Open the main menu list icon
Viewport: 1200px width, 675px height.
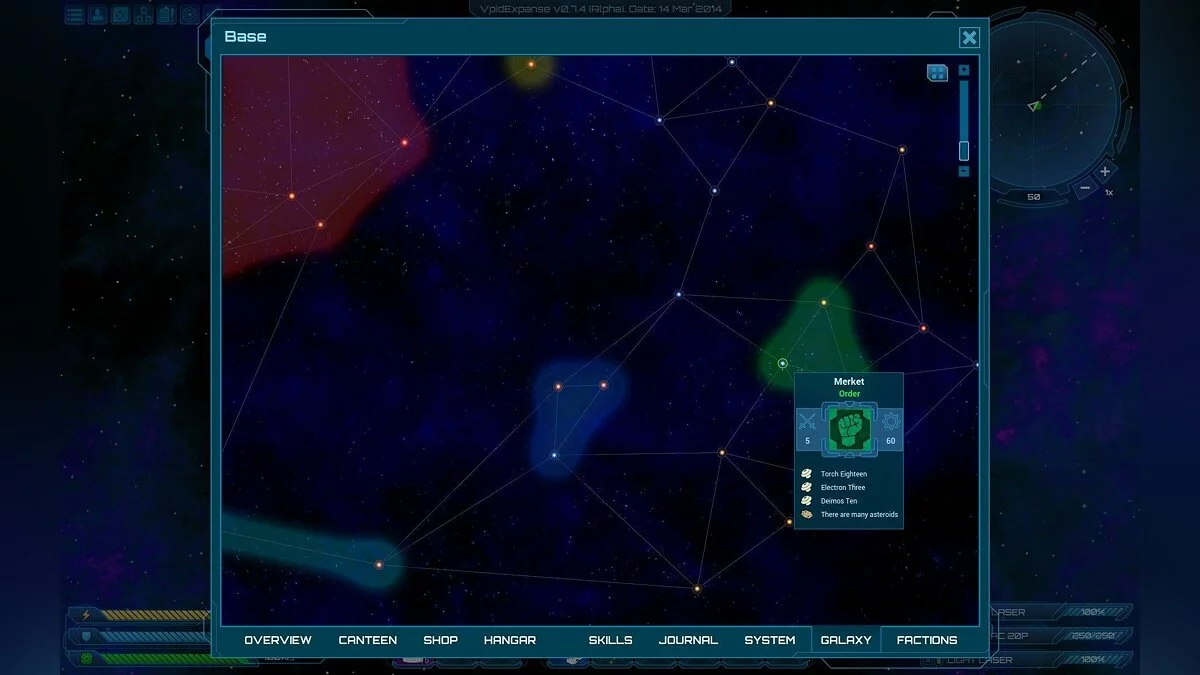point(75,15)
